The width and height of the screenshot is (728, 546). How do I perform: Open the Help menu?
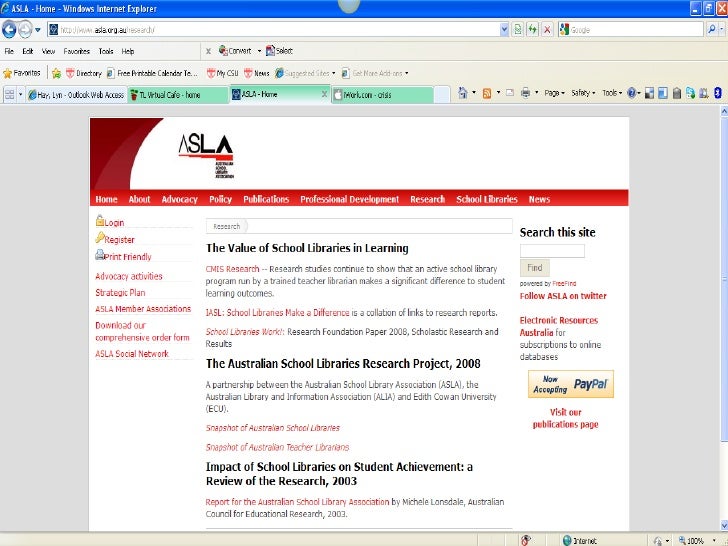pyautogui.click(x=128, y=52)
